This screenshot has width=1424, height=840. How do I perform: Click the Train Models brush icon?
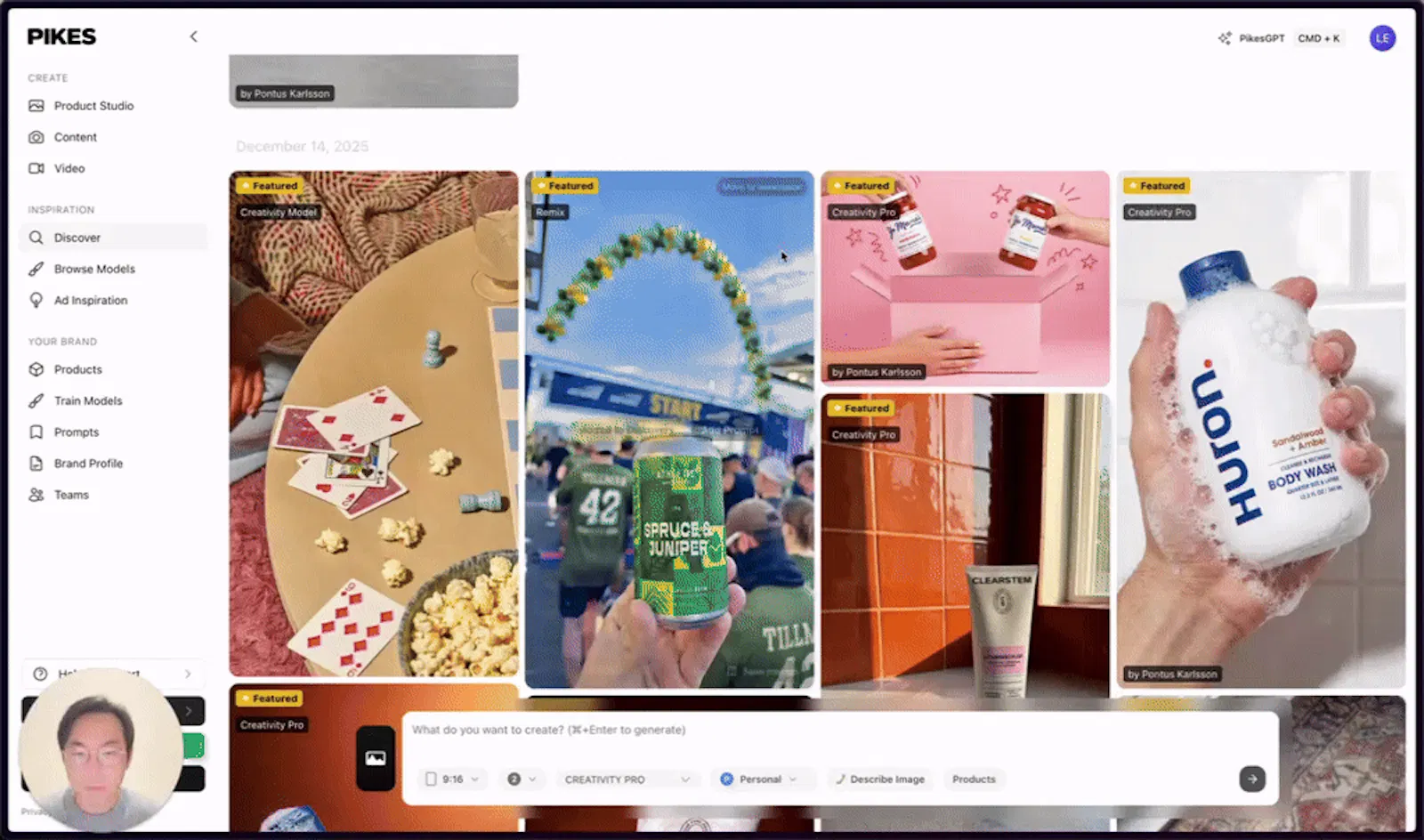pos(36,400)
